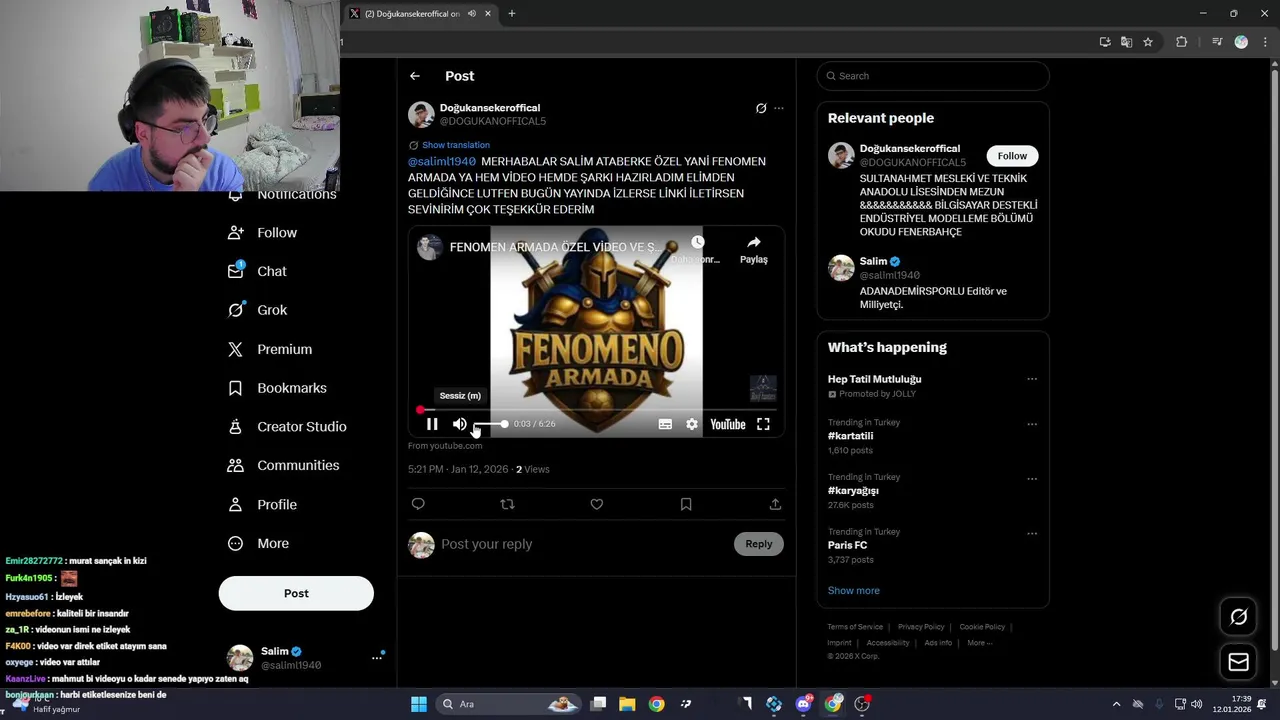Open Premium in sidebar
This screenshot has width=1280, height=720.
[x=270, y=349]
